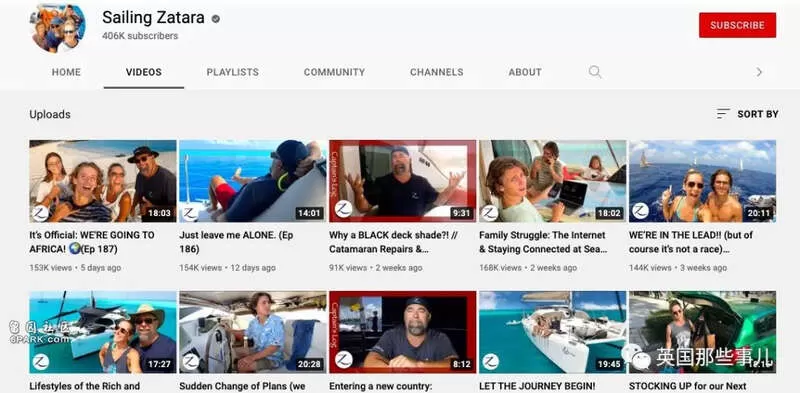Image resolution: width=800 pixels, height=393 pixels.
Task: Click the channel search magnifier icon
Action: tap(595, 72)
